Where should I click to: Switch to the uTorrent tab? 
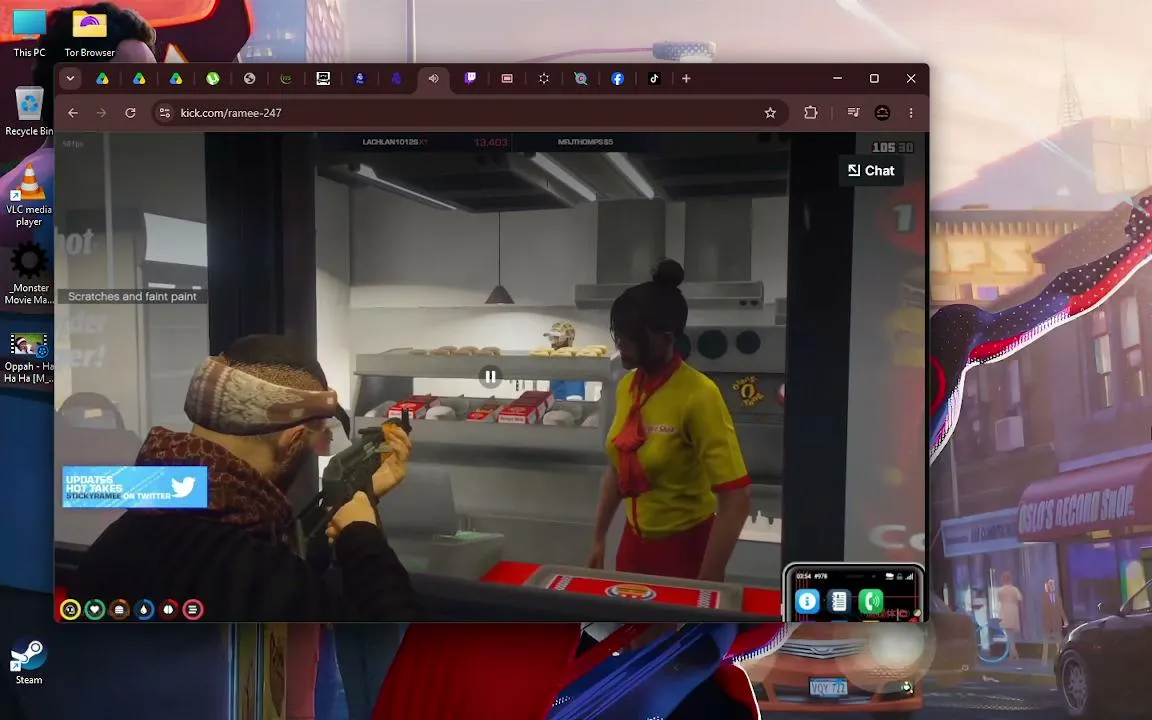(x=212, y=79)
